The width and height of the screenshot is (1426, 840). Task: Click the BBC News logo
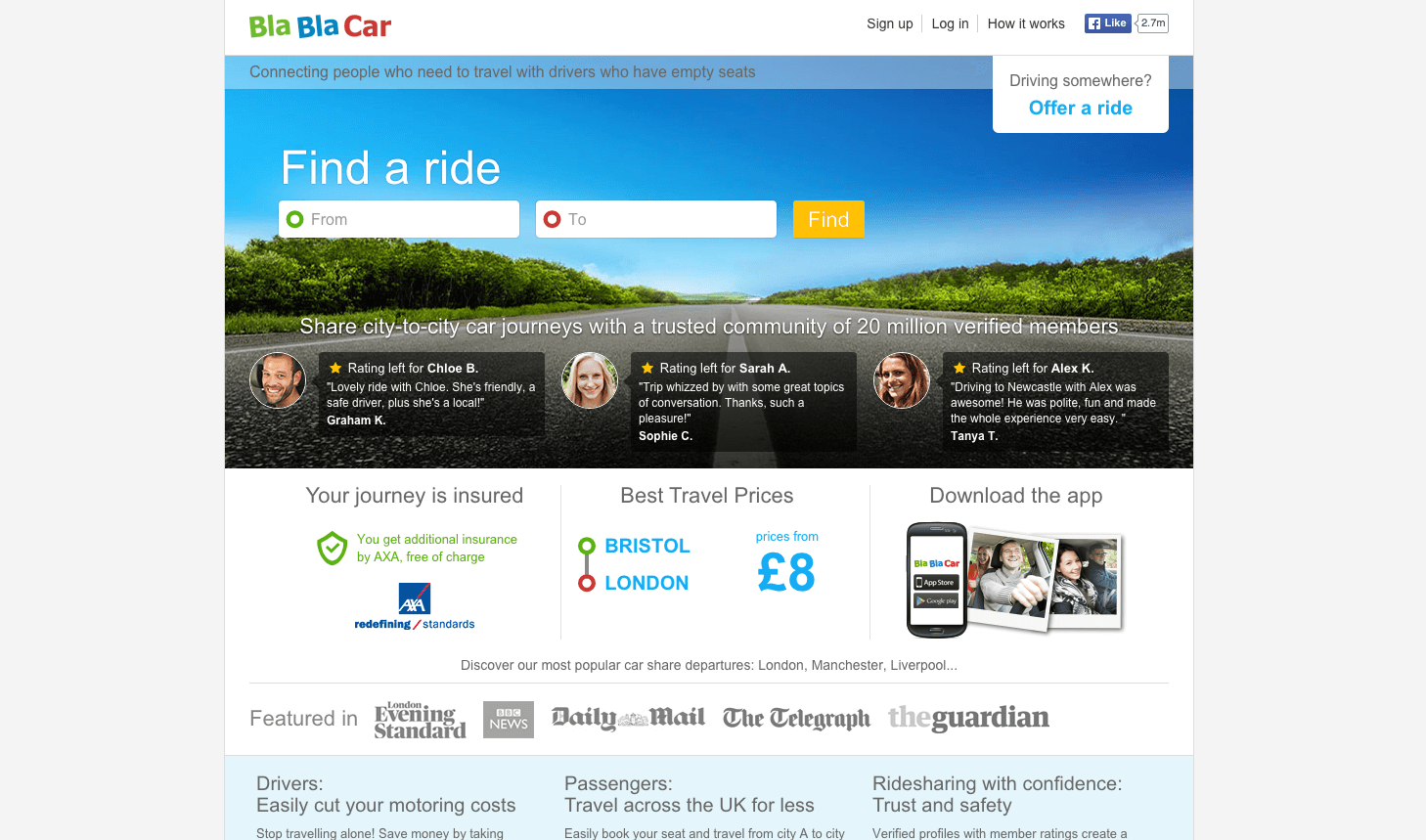coord(509,720)
